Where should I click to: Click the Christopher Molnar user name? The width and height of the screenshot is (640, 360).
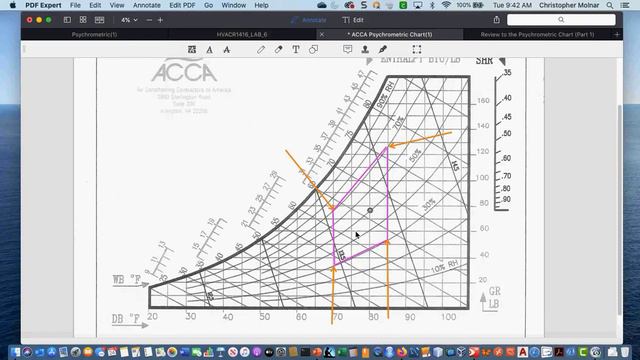coord(569,5)
